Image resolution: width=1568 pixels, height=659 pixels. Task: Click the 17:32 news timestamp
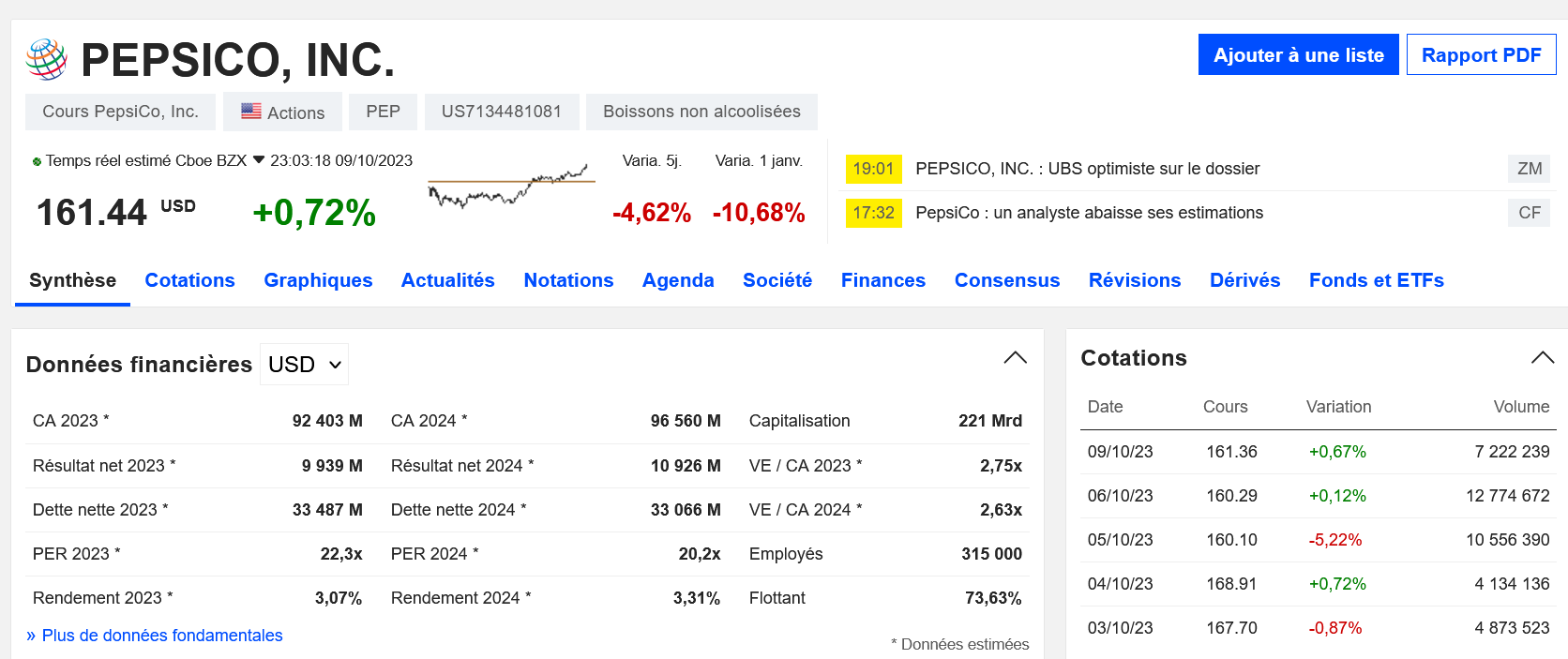click(873, 213)
